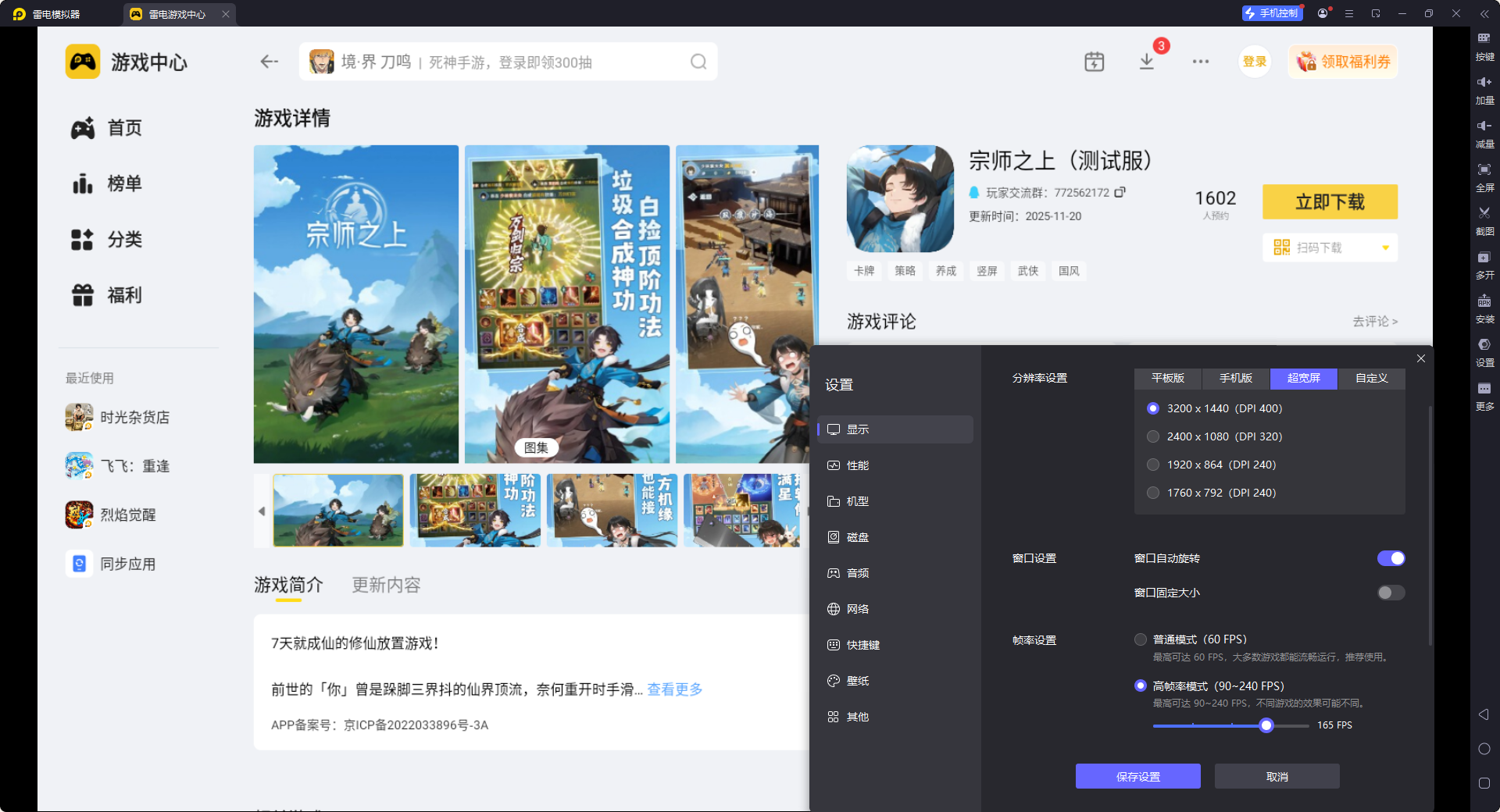
Task: Select the first game screenshot thumbnail
Action: pyautogui.click(x=338, y=511)
